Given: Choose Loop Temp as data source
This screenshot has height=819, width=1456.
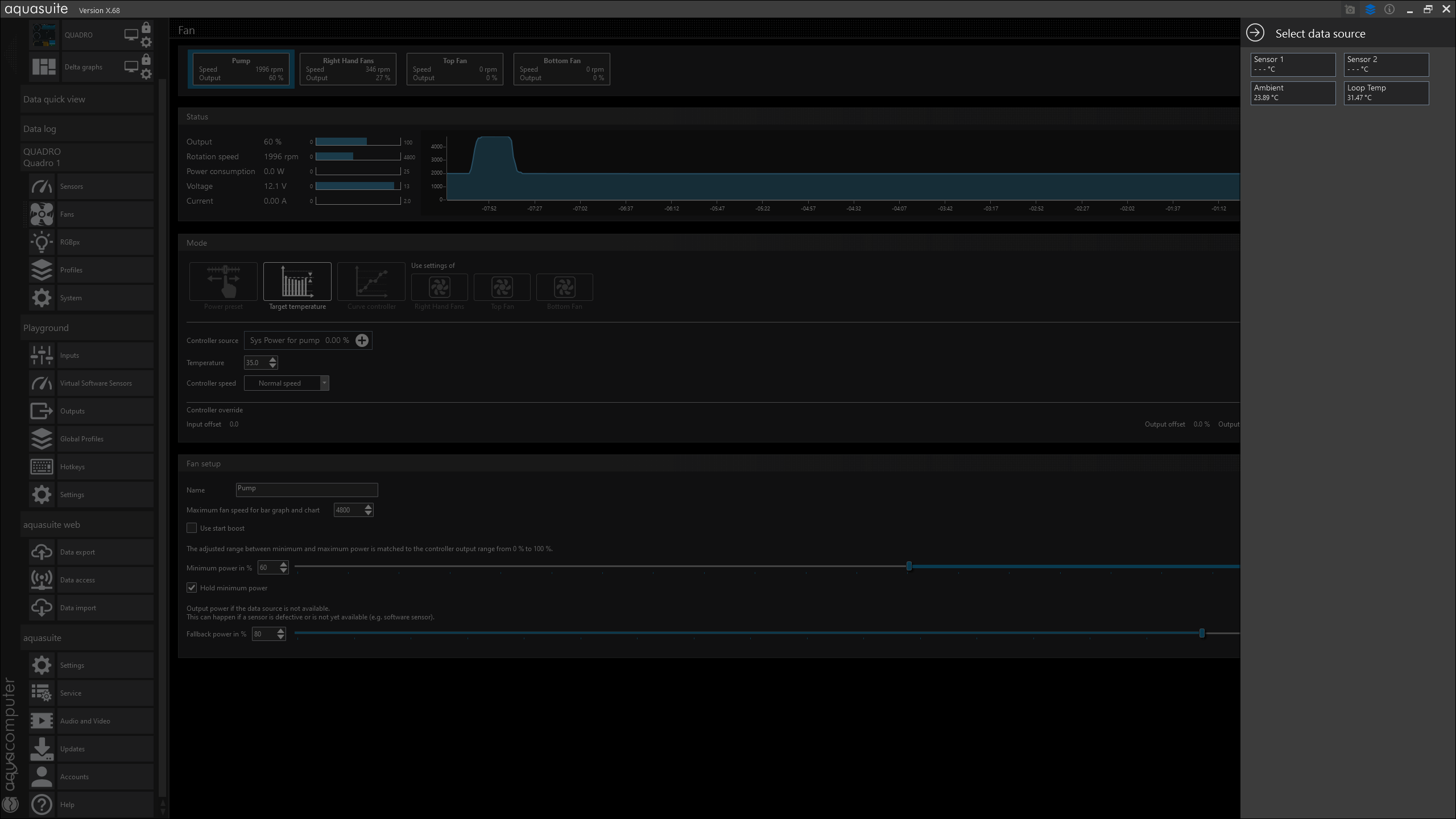Looking at the screenshot, I should pos(1385,93).
